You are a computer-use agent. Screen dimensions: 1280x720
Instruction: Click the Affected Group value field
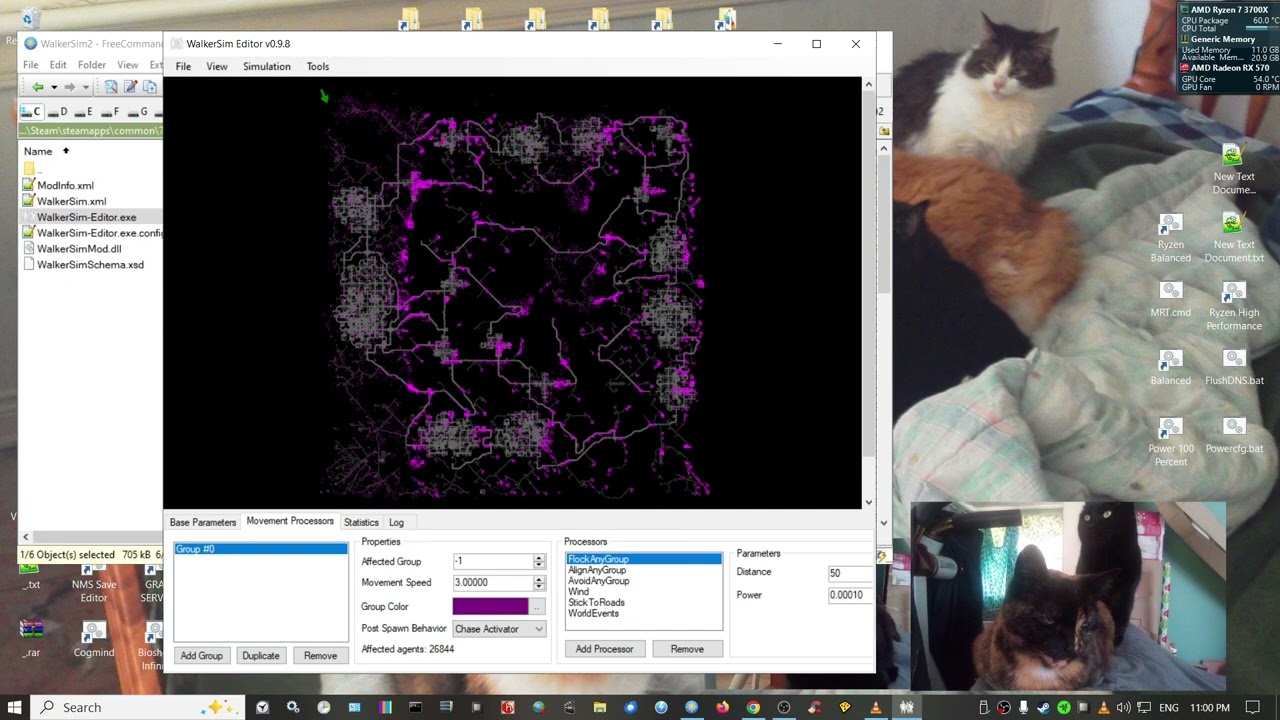point(492,561)
